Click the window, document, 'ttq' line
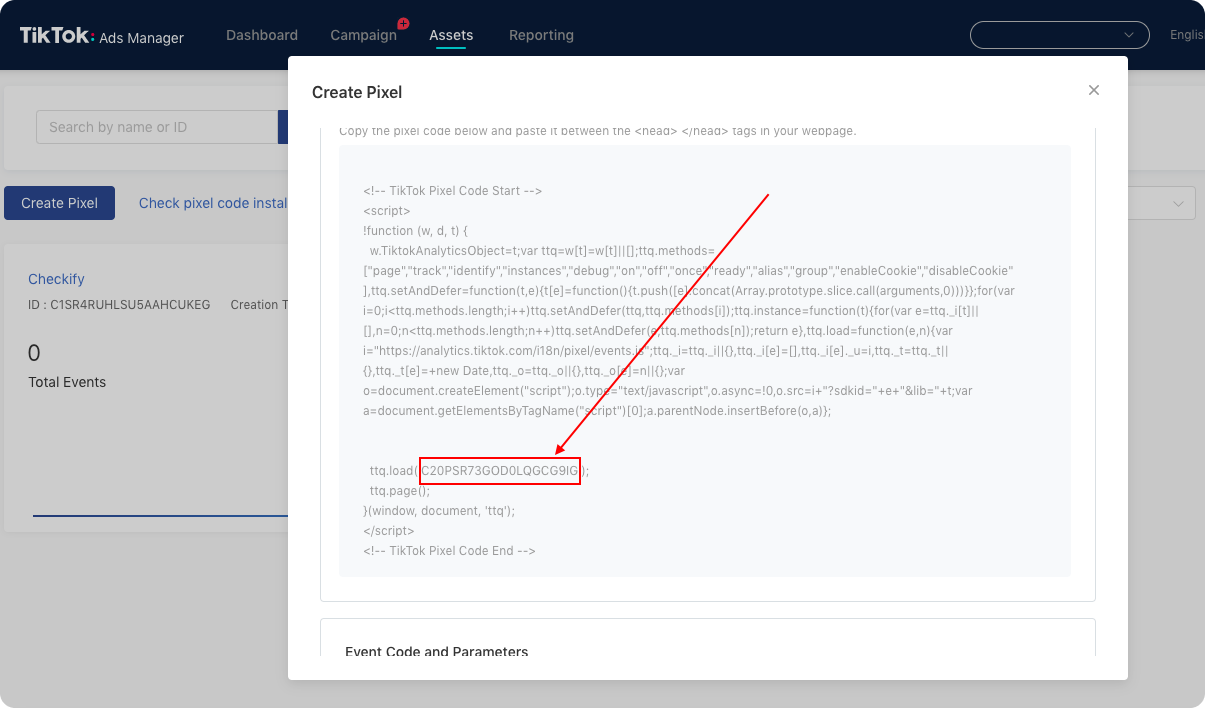This screenshot has height=708, width=1205. (x=440, y=511)
